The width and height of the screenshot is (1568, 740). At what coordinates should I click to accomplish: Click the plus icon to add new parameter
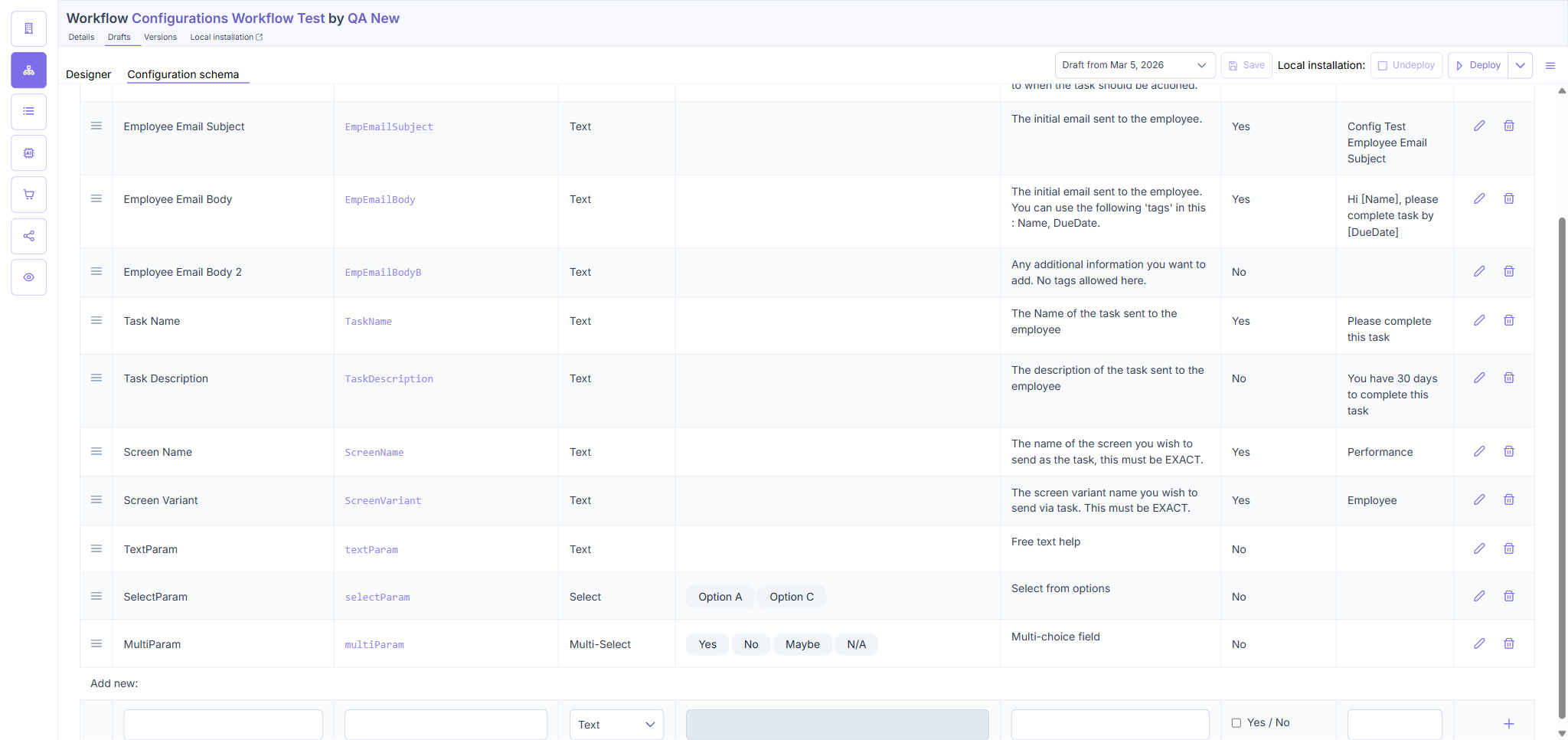(1508, 724)
